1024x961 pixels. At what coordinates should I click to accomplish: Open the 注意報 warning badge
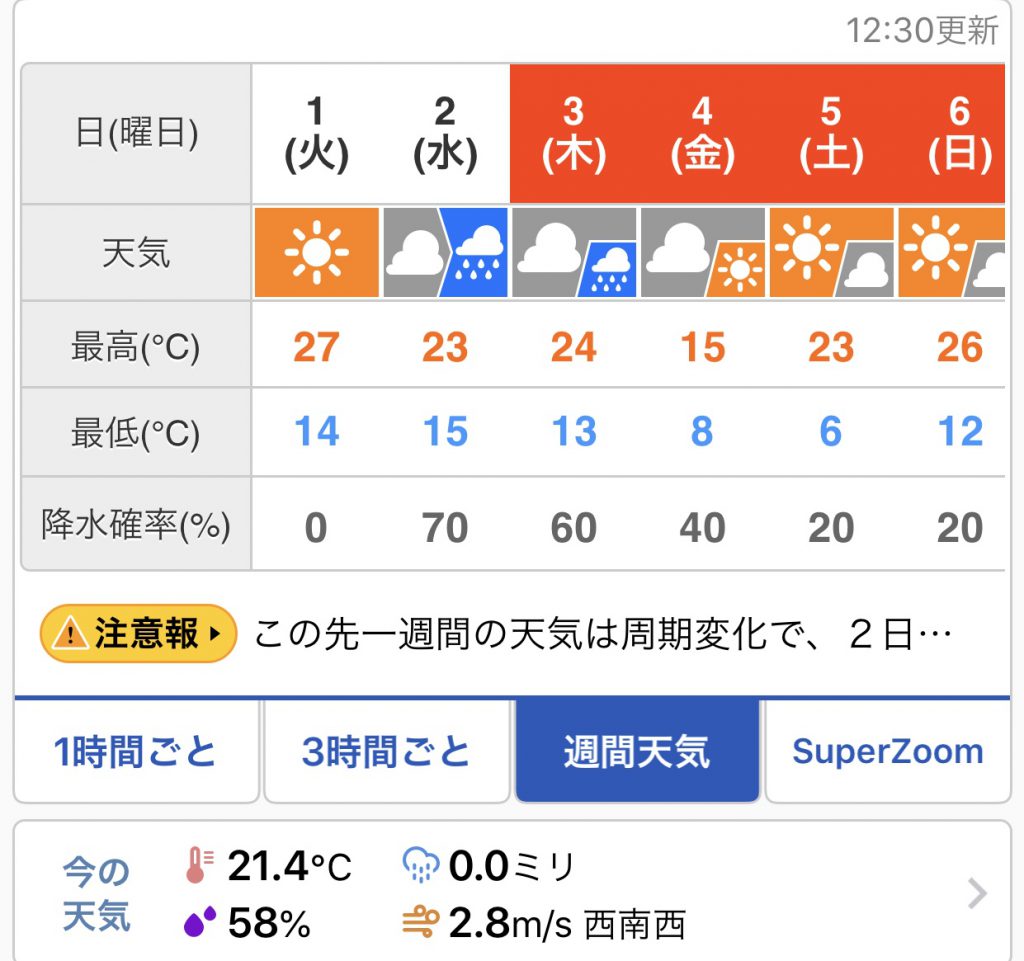(138, 634)
